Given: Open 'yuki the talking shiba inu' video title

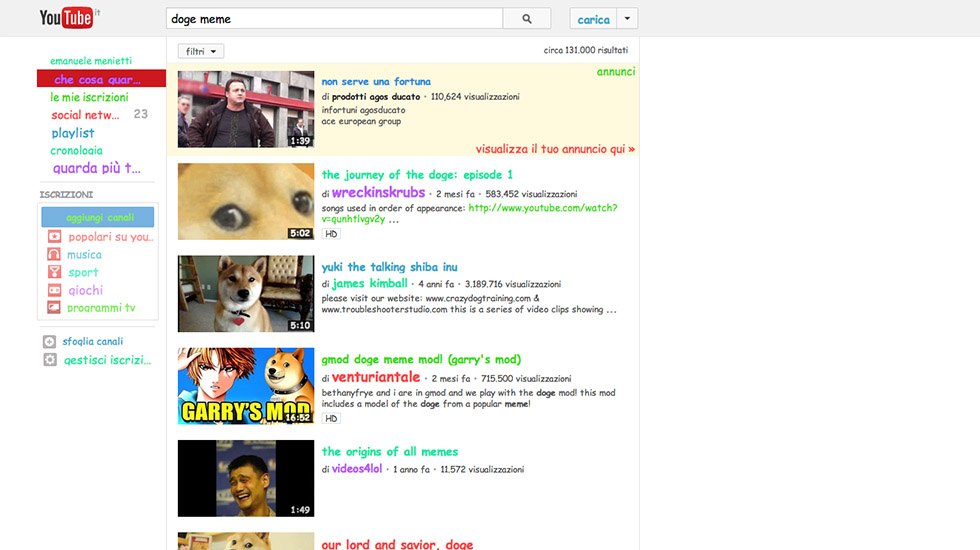Looking at the screenshot, I should (389, 267).
